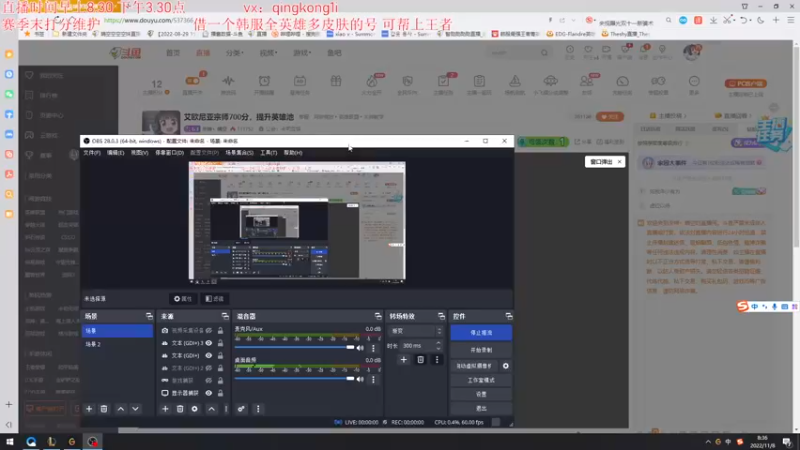800x450 pixels.
Task: Hide the 文本 (GDI+) 3 source eye icon
Action: pyautogui.click(x=209, y=343)
